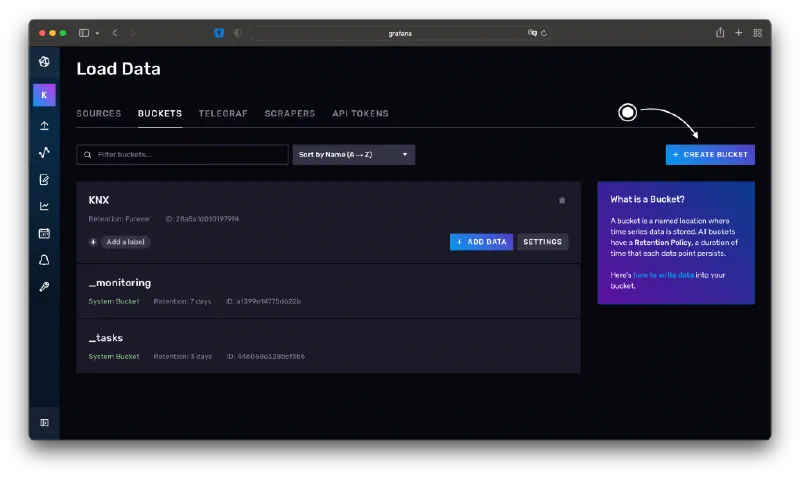The width and height of the screenshot is (800, 478).
Task: Open Safari share icon
Action: [720, 33]
